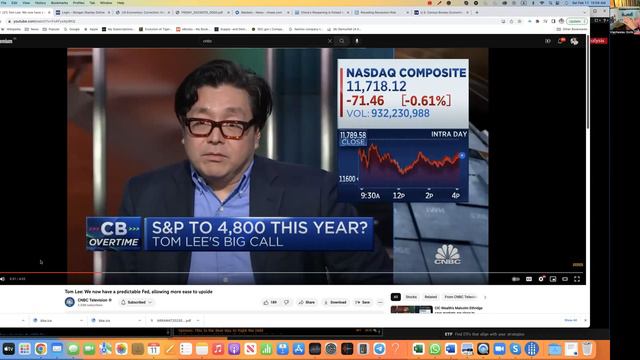Dislike the Tom Lee video

[x=287, y=302]
